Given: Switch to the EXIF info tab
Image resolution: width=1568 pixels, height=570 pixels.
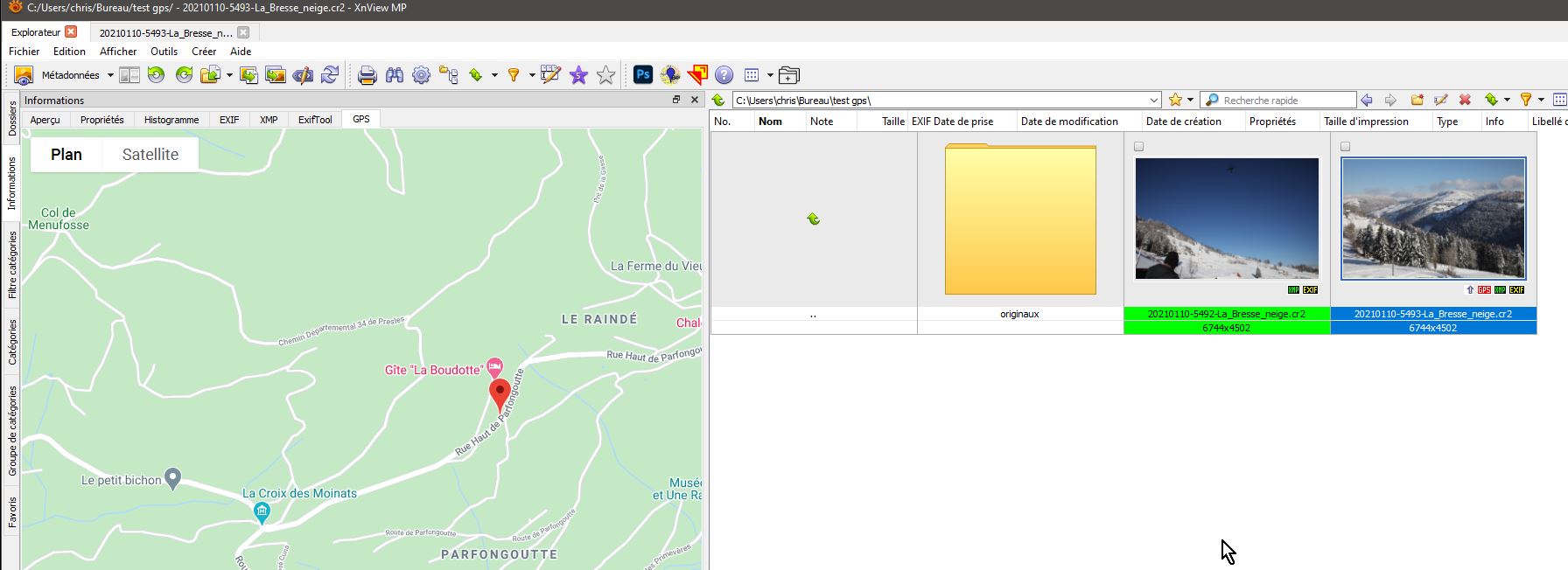Looking at the screenshot, I should pos(229,120).
